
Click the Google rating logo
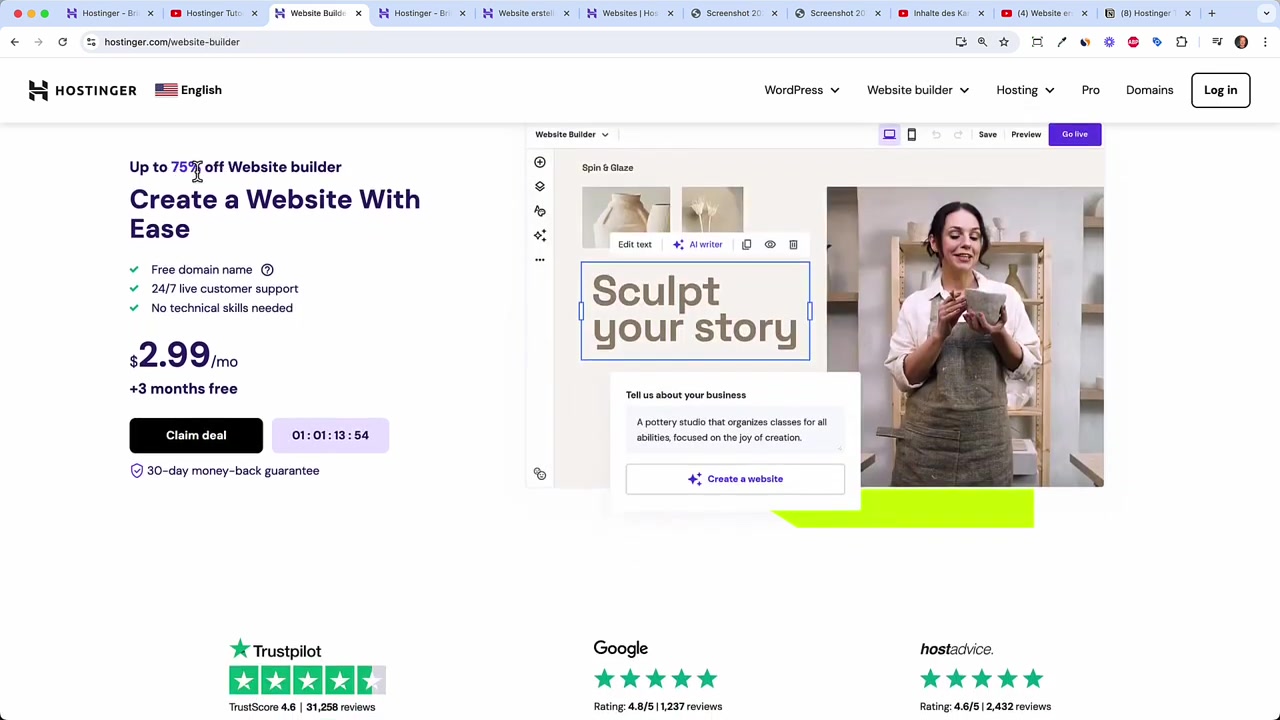[620, 649]
